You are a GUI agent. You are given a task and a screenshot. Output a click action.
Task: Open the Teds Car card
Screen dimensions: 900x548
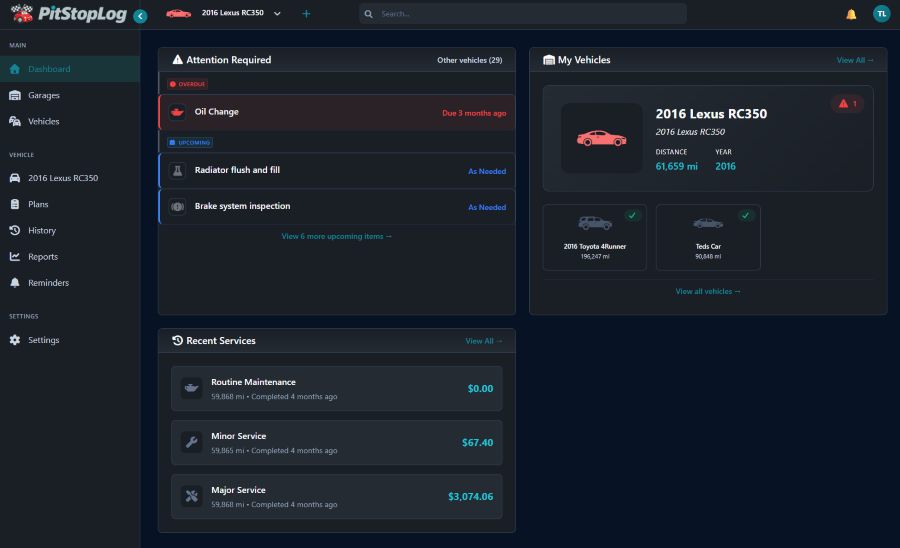click(x=708, y=238)
